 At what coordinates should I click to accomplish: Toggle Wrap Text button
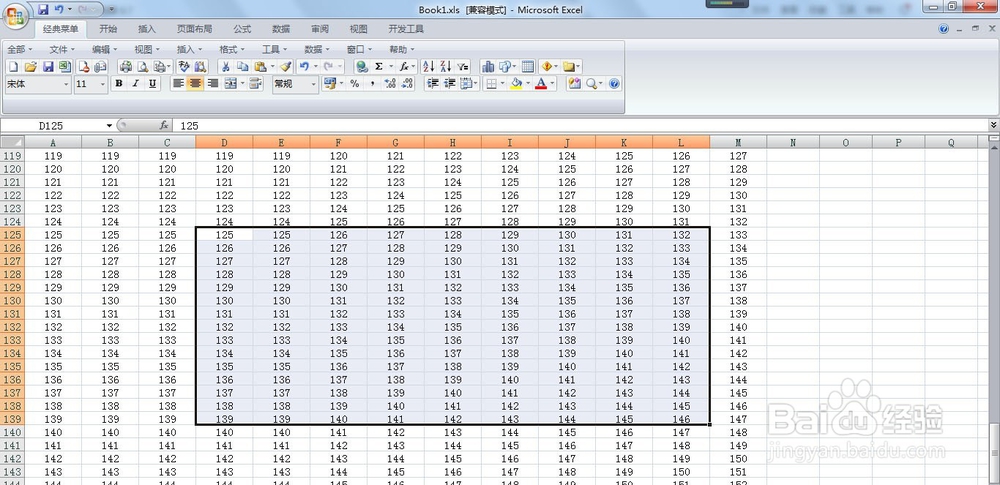tap(255, 84)
